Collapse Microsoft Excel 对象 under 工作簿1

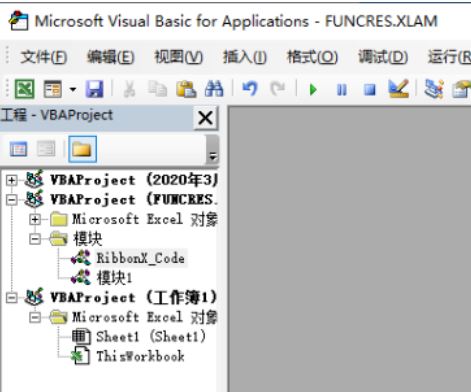tap(35, 317)
